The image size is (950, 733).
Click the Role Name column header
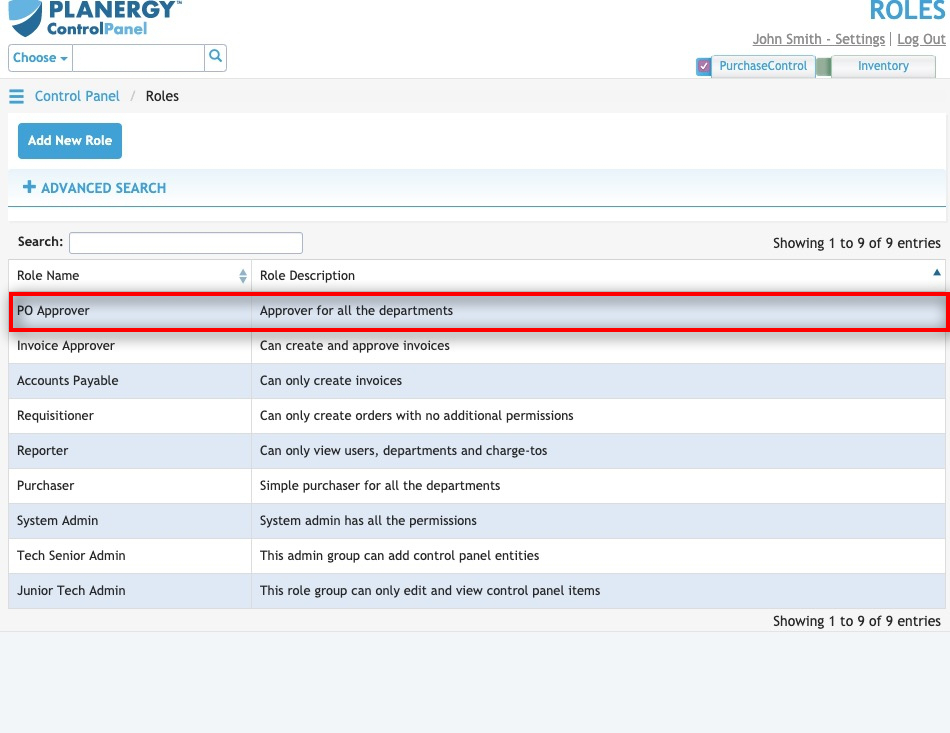click(x=130, y=276)
